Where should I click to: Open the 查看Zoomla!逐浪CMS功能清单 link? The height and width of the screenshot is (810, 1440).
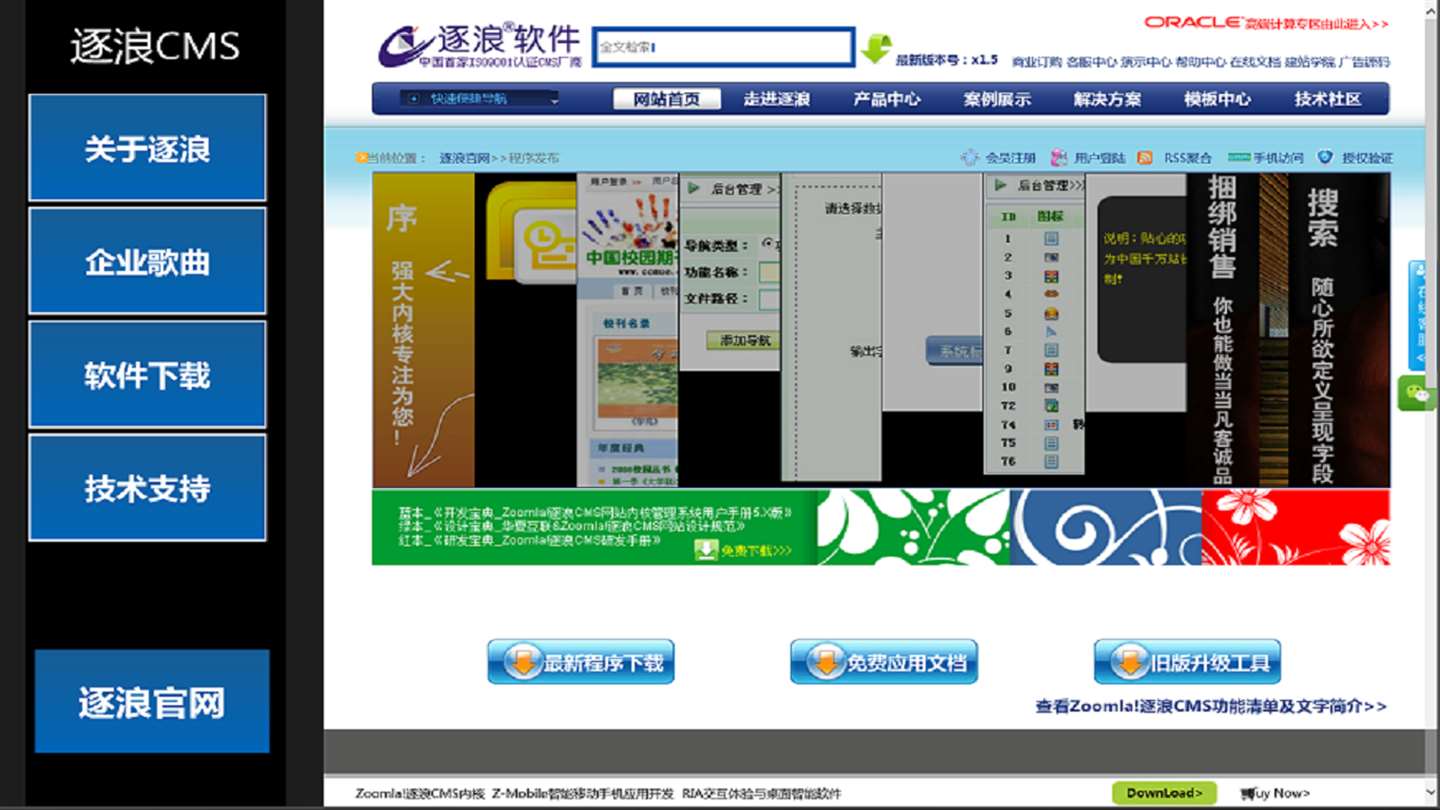(x=1211, y=706)
